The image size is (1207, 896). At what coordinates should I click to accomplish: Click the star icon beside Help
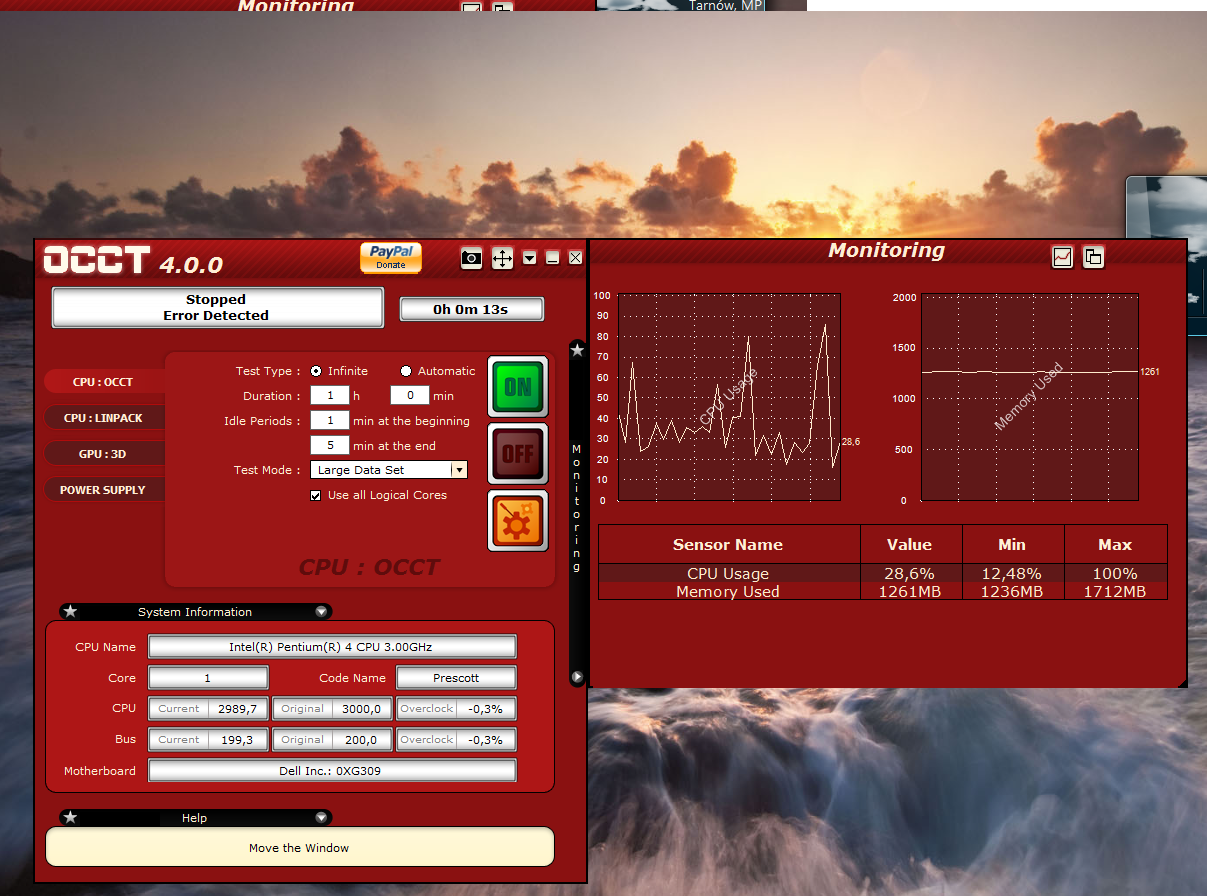pos(70,818)
